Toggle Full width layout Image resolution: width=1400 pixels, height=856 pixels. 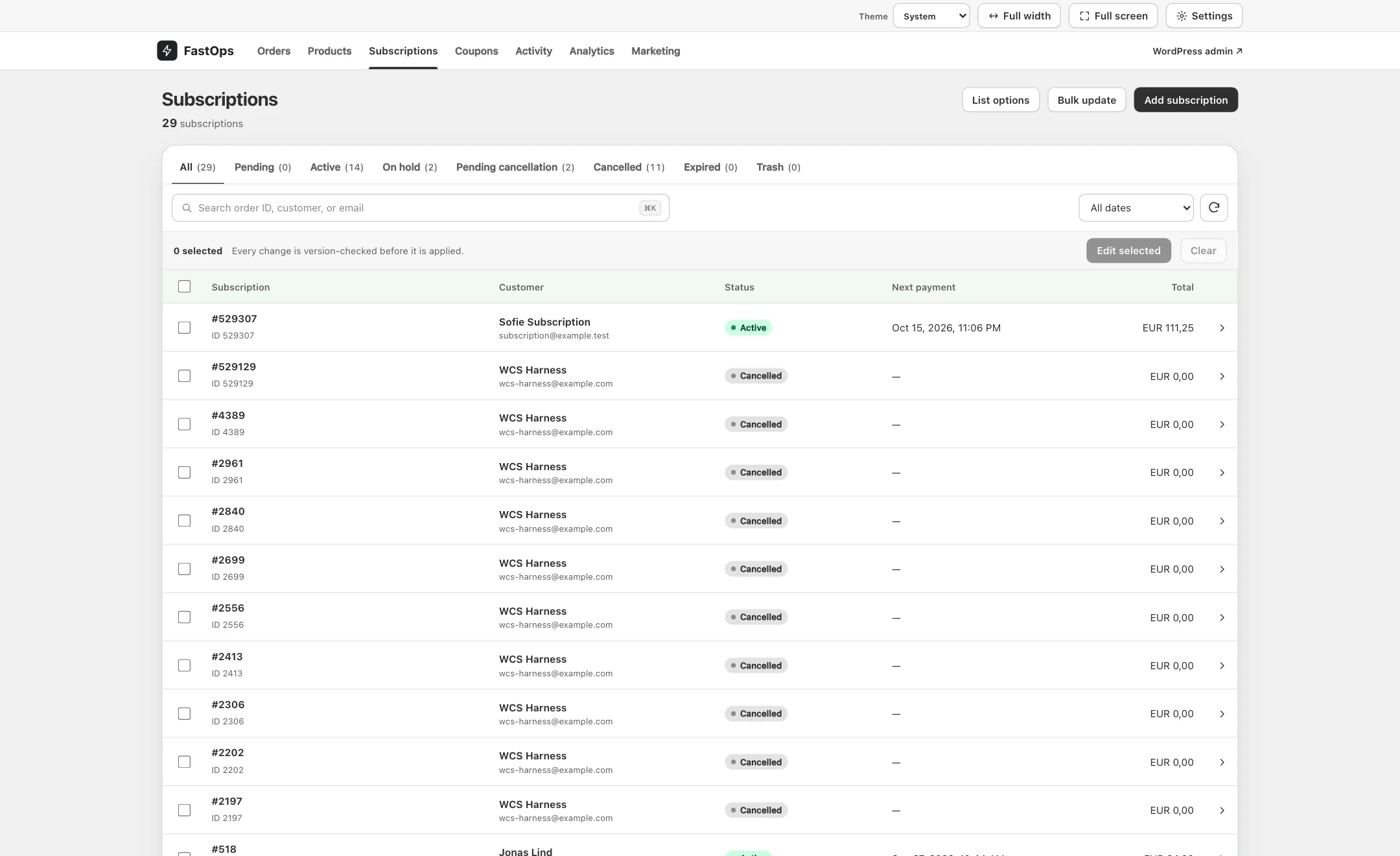(1019, 16)
